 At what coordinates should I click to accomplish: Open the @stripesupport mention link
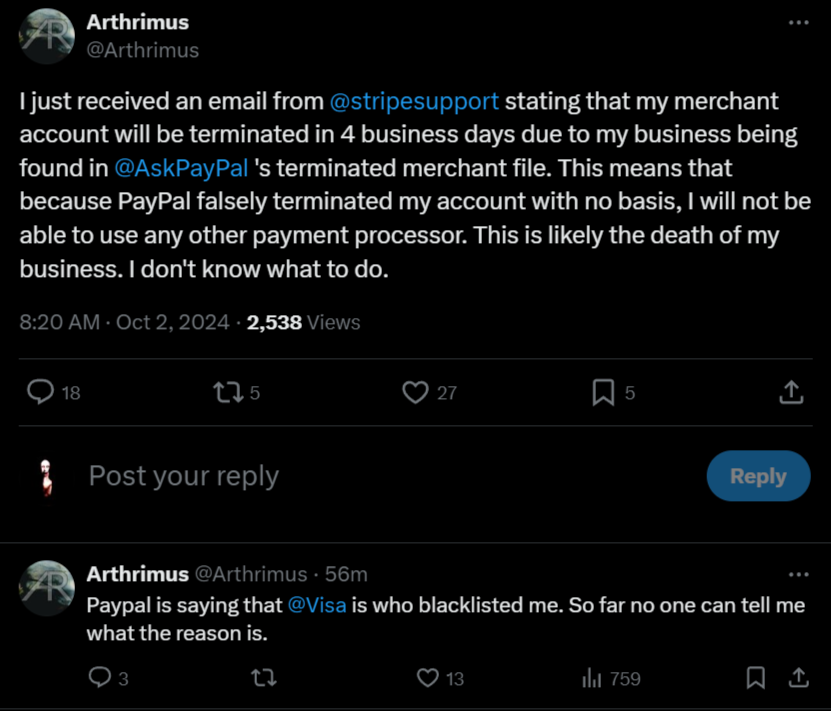pyautogui.click(x=414, y=101)
